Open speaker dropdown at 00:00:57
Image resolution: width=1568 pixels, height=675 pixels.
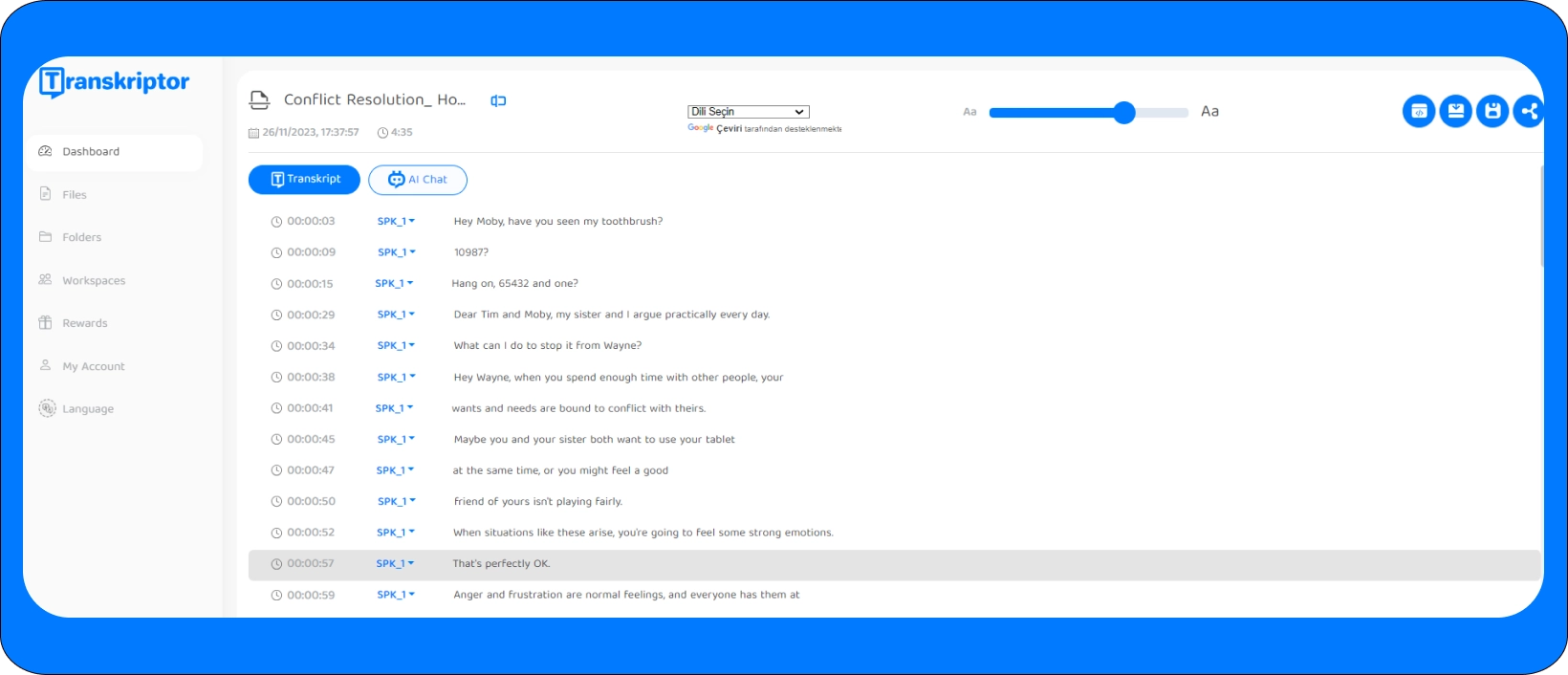click(x=395, y=563)
